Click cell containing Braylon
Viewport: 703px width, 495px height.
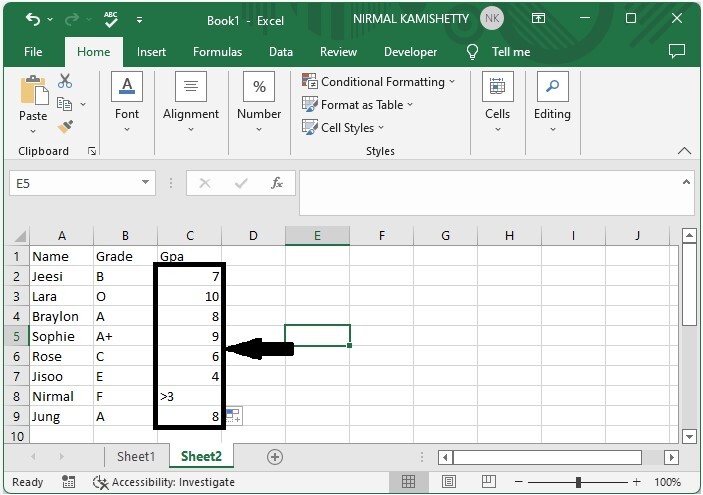[61, 317]
